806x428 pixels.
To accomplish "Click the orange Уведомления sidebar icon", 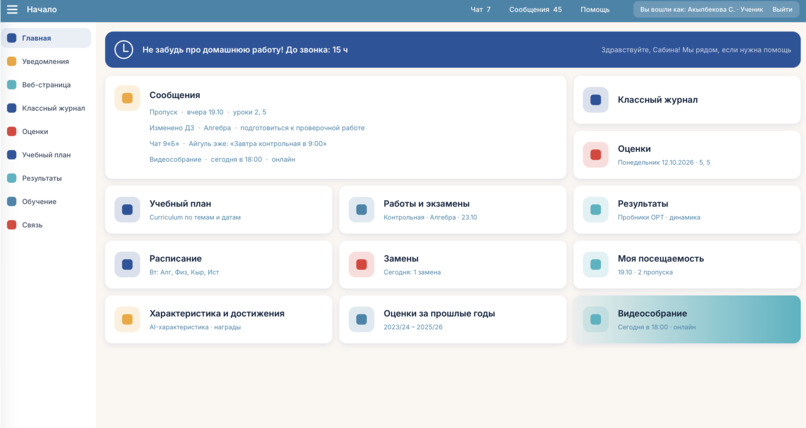I will click(x=11, y=61).
